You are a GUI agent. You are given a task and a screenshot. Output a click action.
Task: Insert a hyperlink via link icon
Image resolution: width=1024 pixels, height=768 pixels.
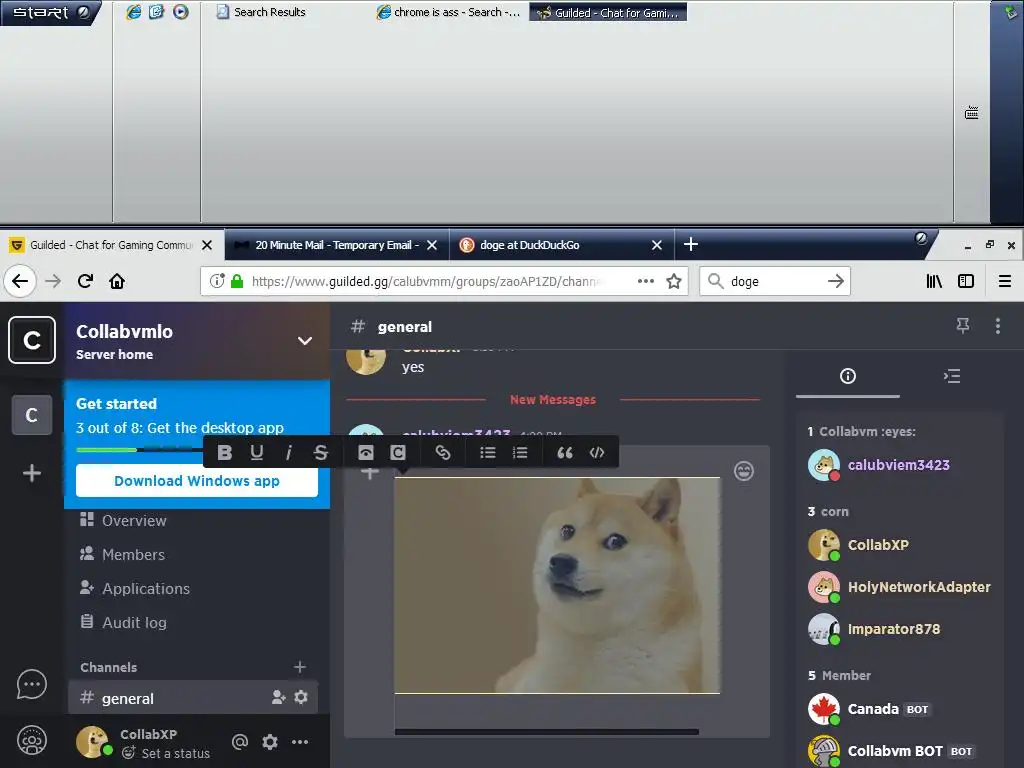tap(443, 452)
